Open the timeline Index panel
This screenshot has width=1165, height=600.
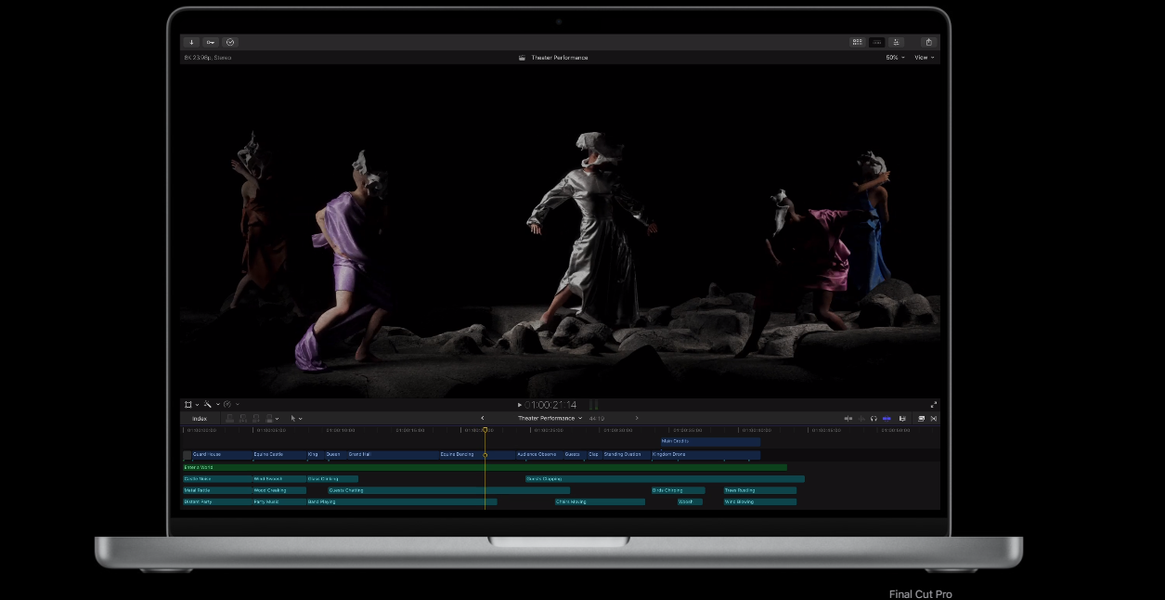[200, 418]
